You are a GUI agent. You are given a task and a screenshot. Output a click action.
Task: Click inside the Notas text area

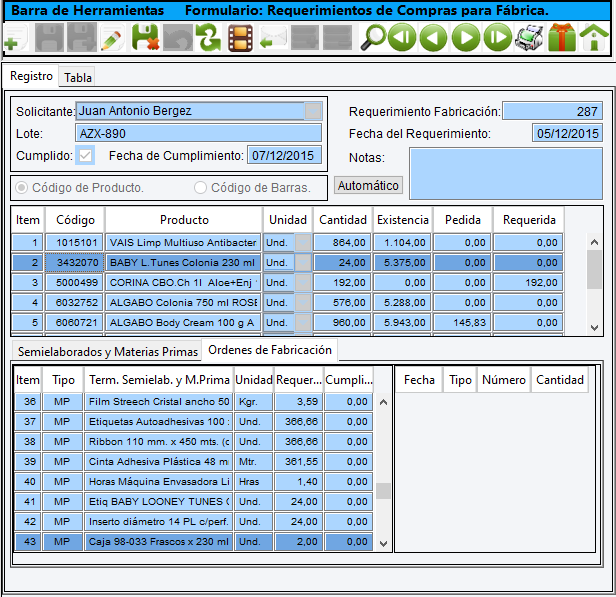[x=506, y=174]
